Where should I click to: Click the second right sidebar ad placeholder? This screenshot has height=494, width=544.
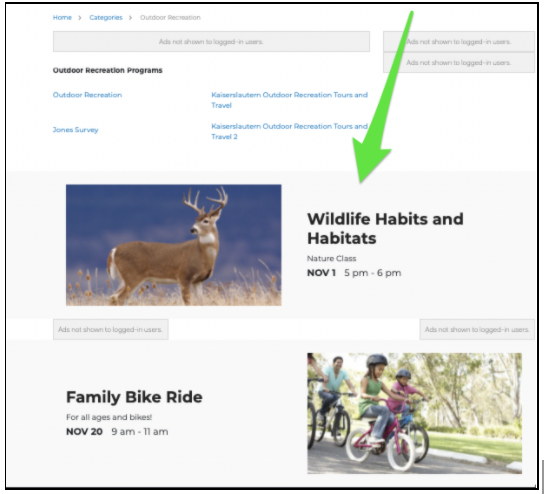pos(459,62)
